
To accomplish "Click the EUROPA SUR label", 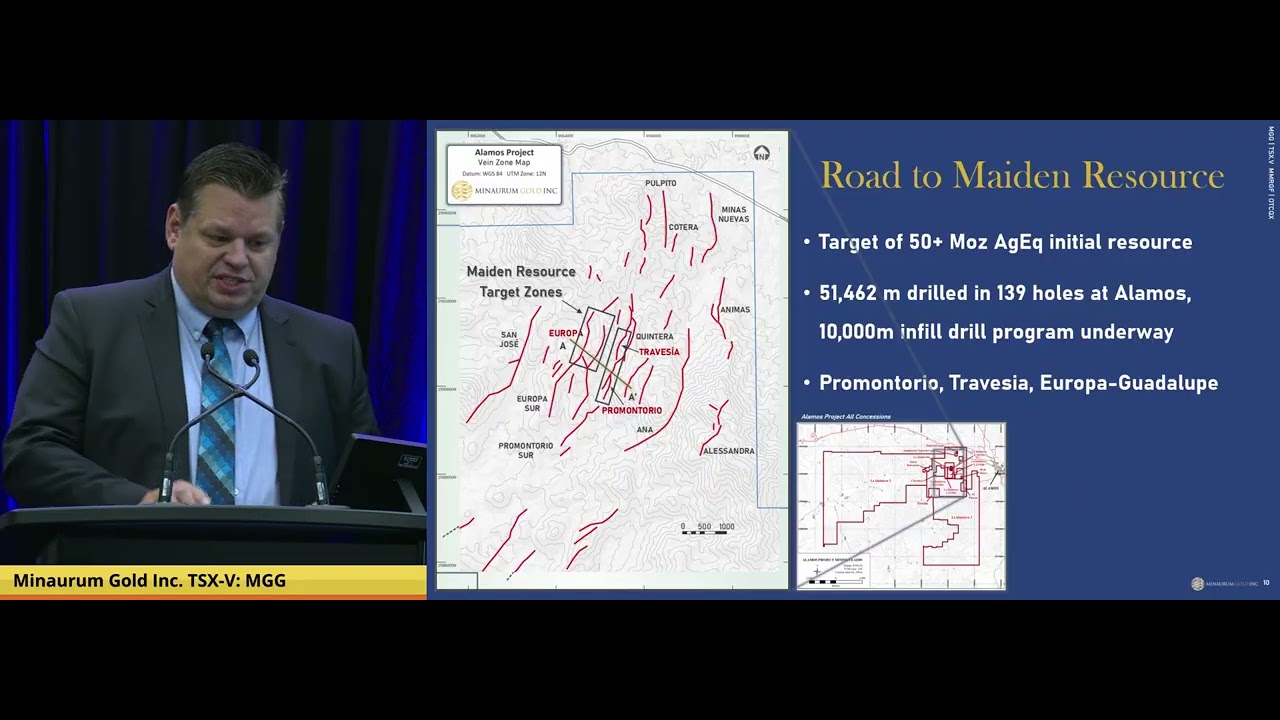I will [x=532, y=403].
